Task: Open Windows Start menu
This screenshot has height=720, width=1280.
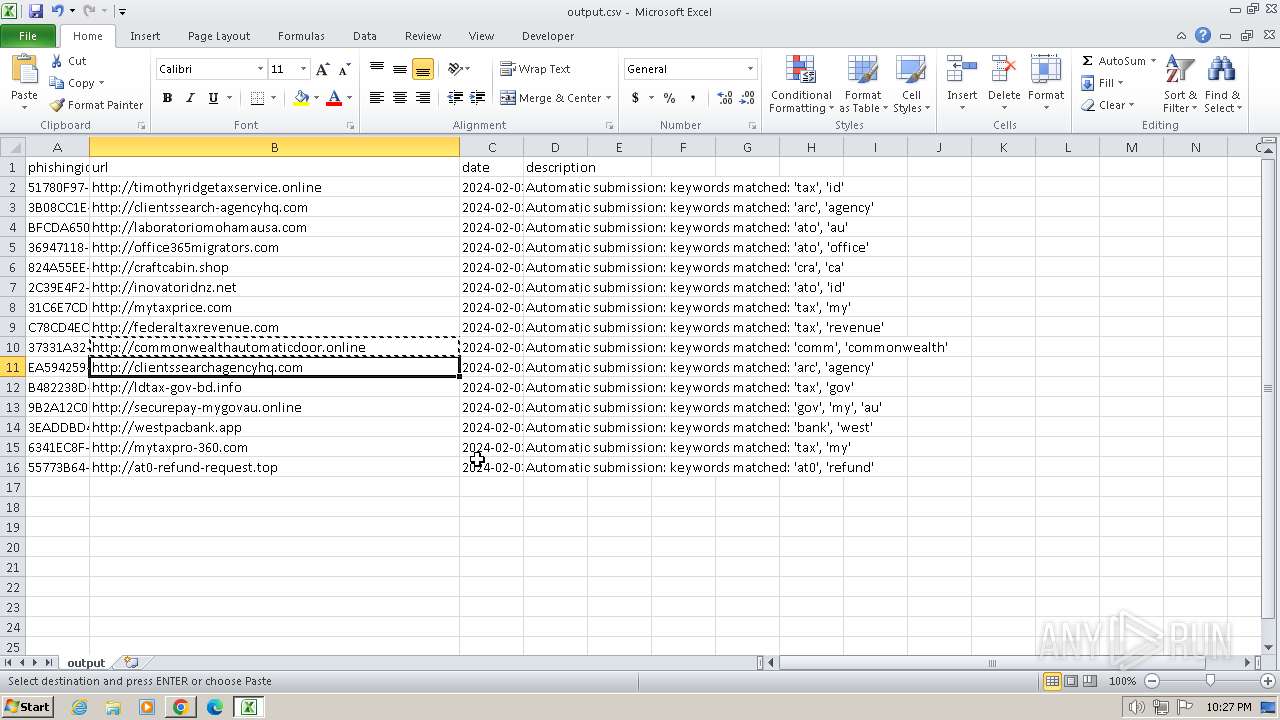Action: tap(28, 706)
